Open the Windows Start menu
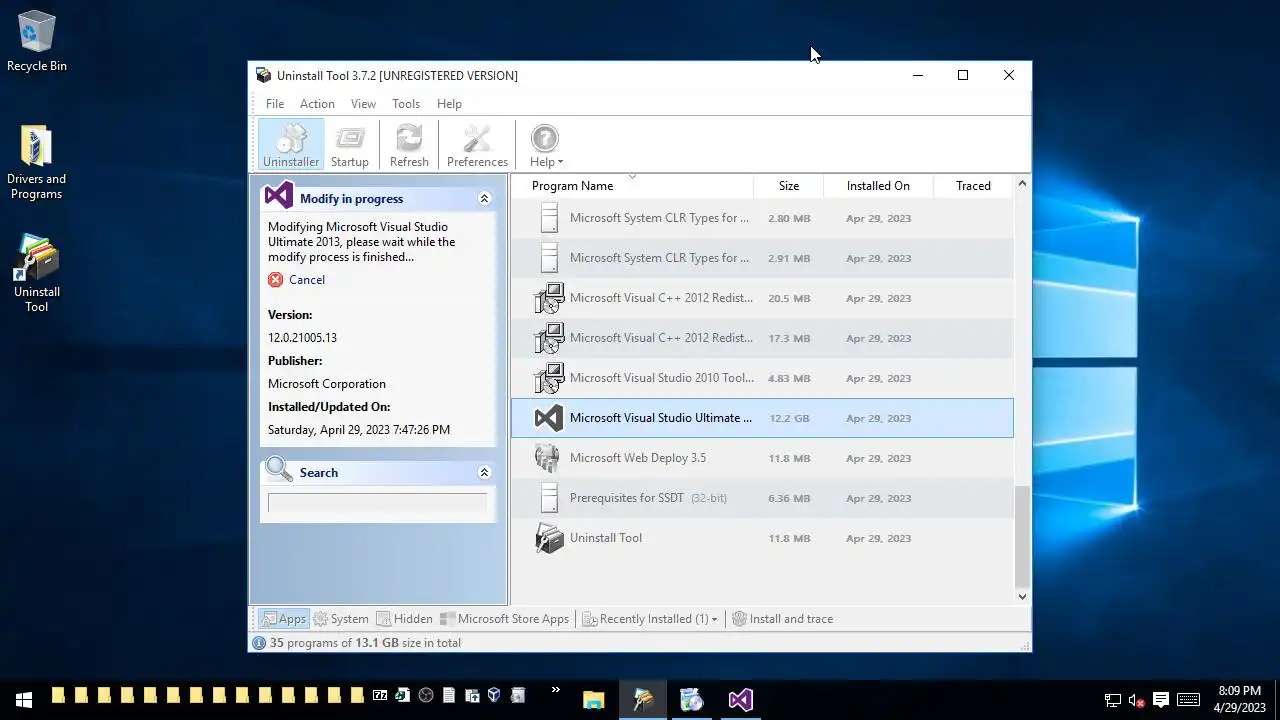This screenshot has height=720, width=1280. pos(24,700)
